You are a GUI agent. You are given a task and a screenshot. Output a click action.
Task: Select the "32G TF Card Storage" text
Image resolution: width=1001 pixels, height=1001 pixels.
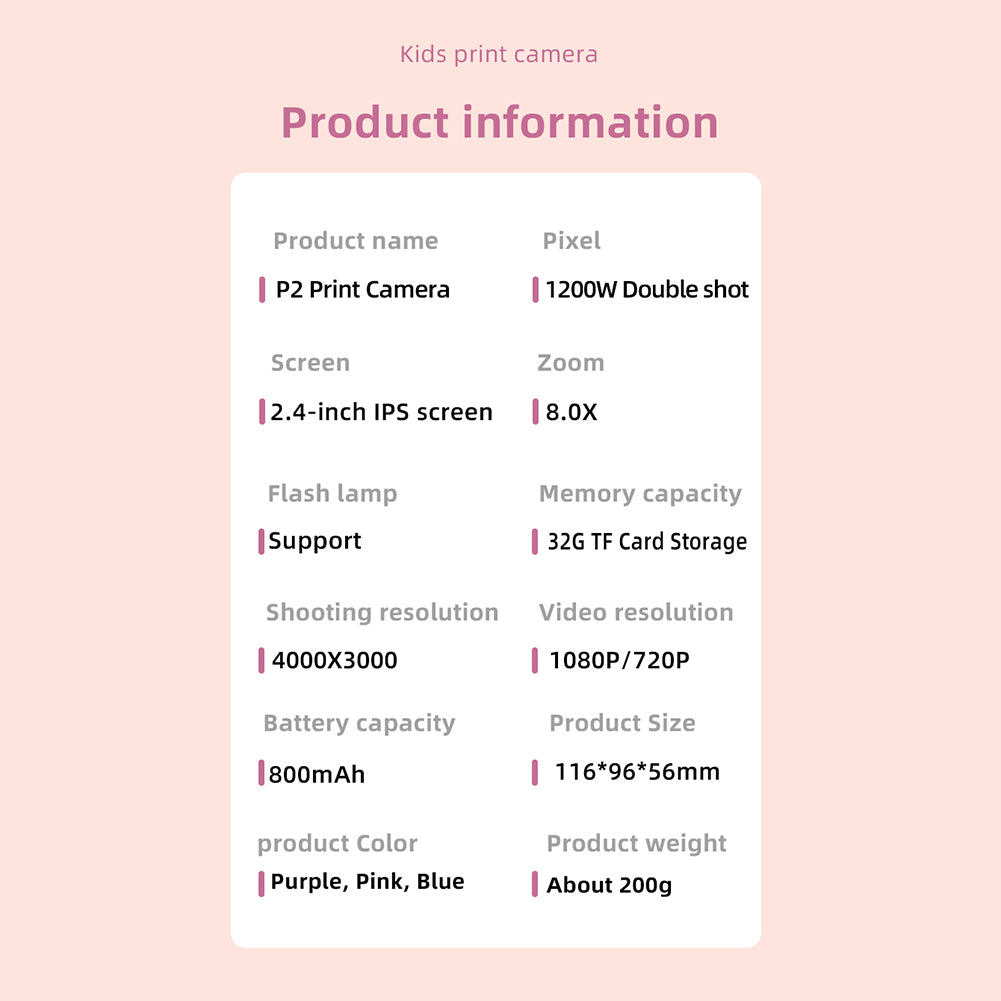click(647, 542)
